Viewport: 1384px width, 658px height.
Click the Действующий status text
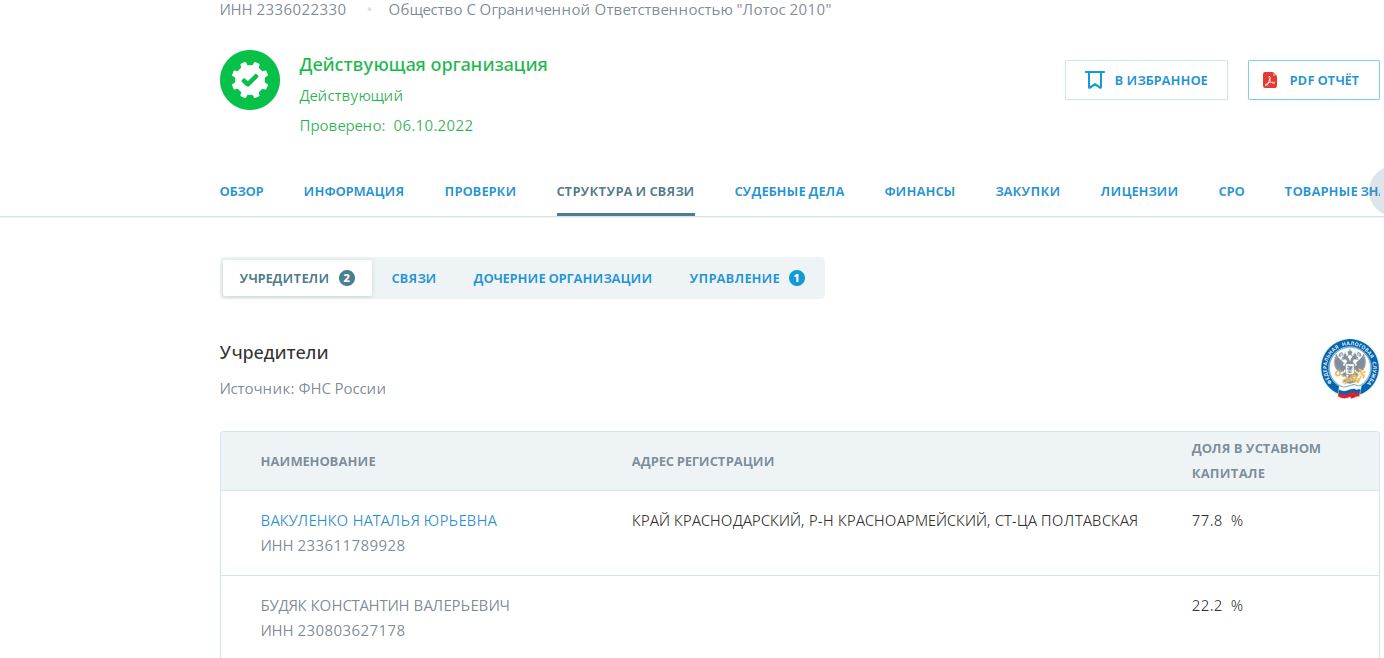coord(351,96)
